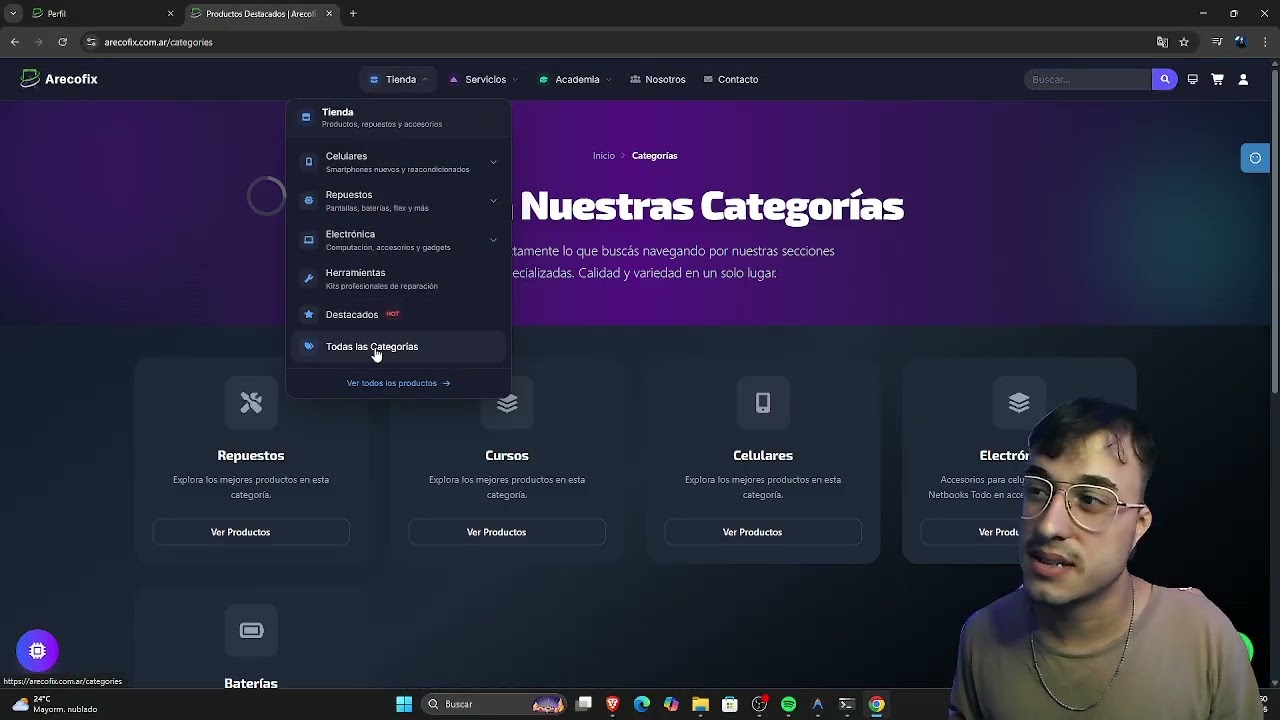The width and height of the screenshot is (1280, 720).
Task: Open Chrome's three-dot menu
Action: click(1265, 42)
